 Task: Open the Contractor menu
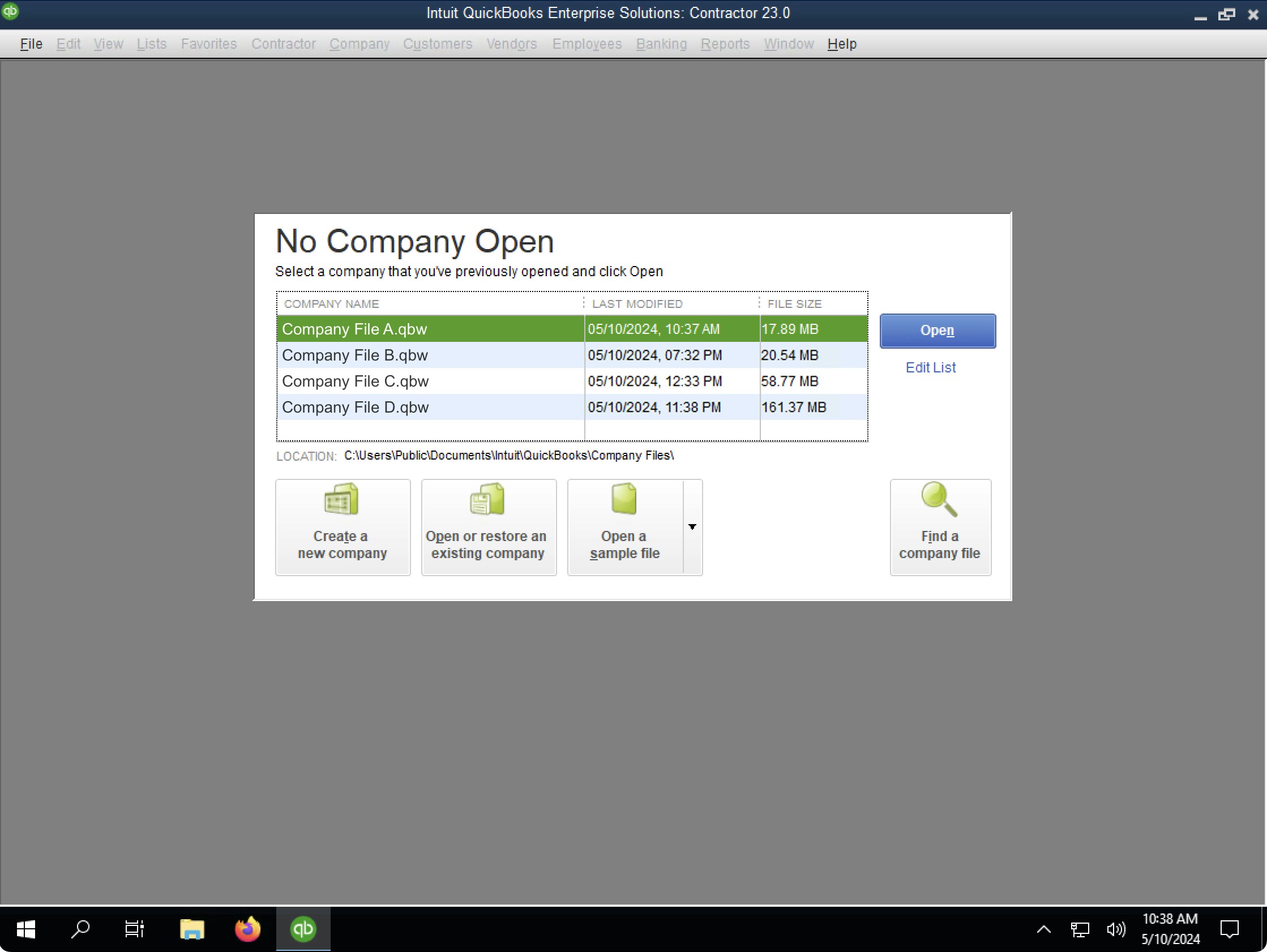(x=284, y=44)
